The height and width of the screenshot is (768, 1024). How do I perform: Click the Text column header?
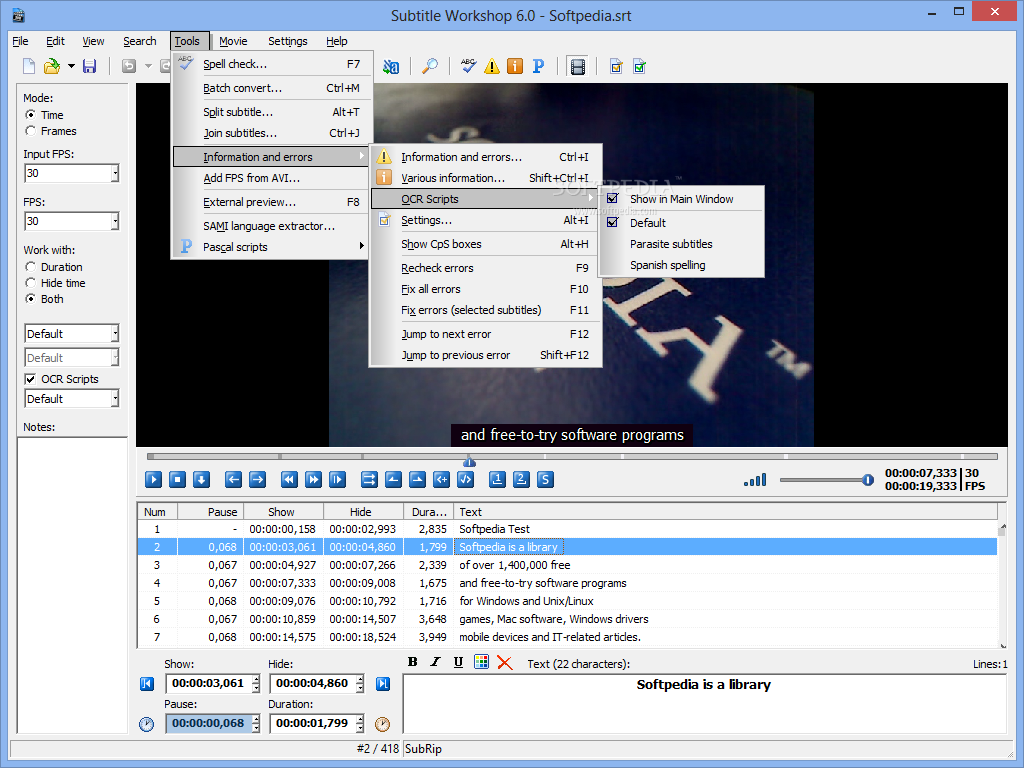(726, 512)
